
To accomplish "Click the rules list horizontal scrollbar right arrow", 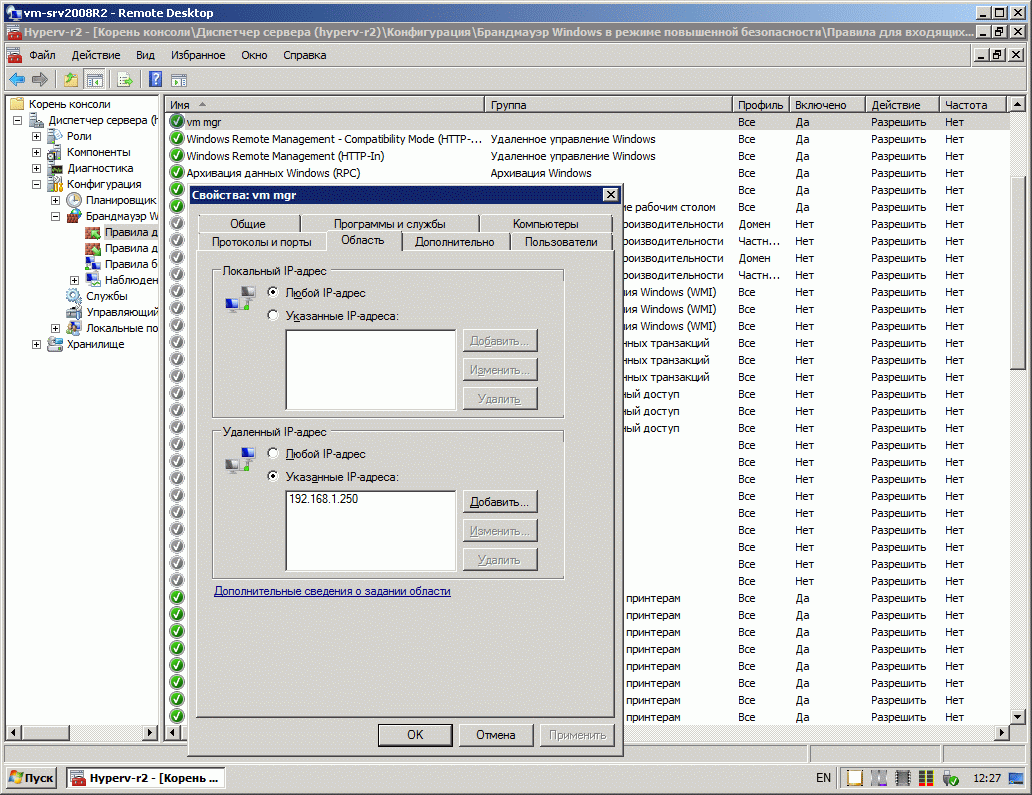I will click(1002, 732).
